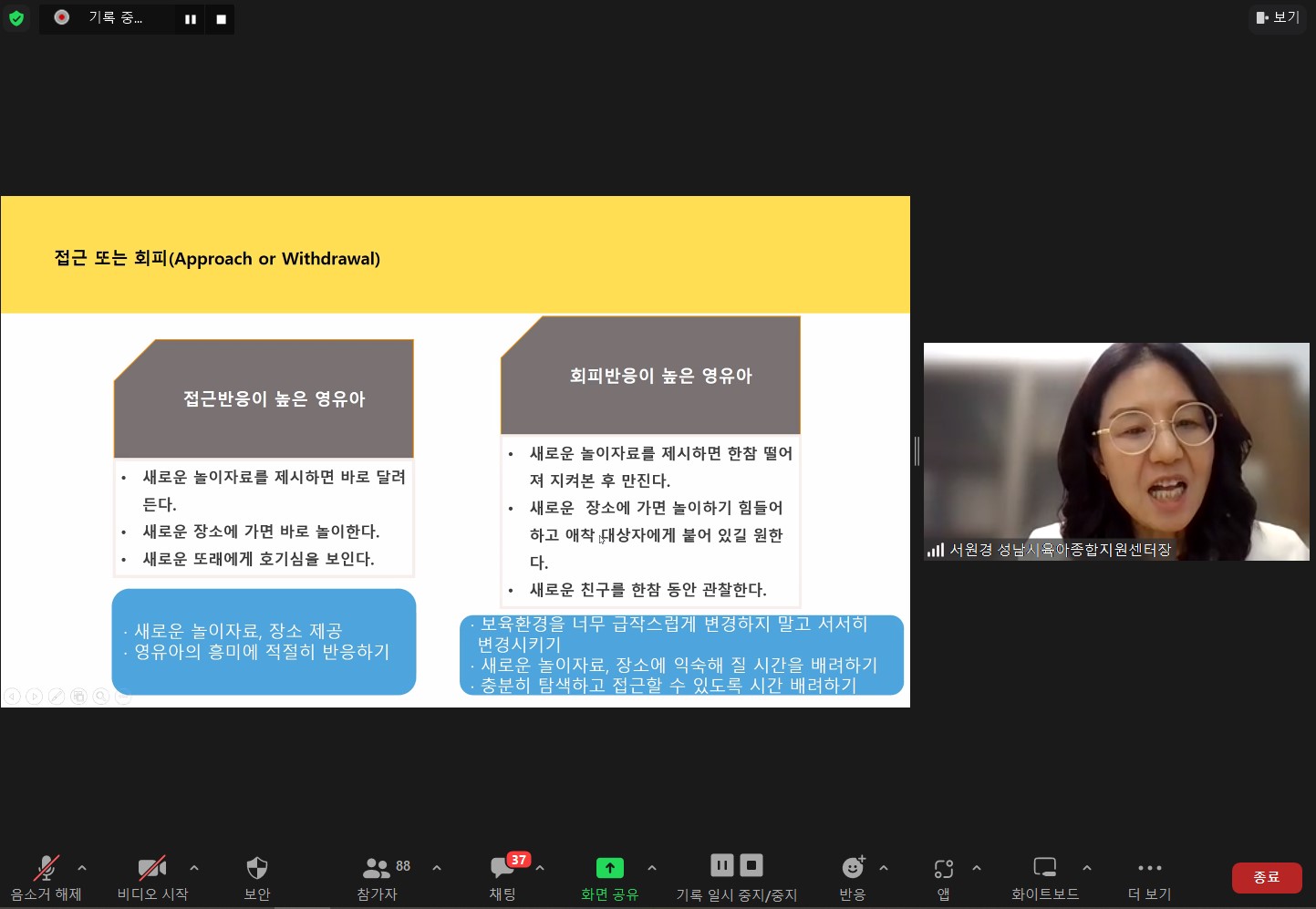Expand apps options arrow beside 앱
This screenshot has height=909, width=1316.
click(977, 868)
